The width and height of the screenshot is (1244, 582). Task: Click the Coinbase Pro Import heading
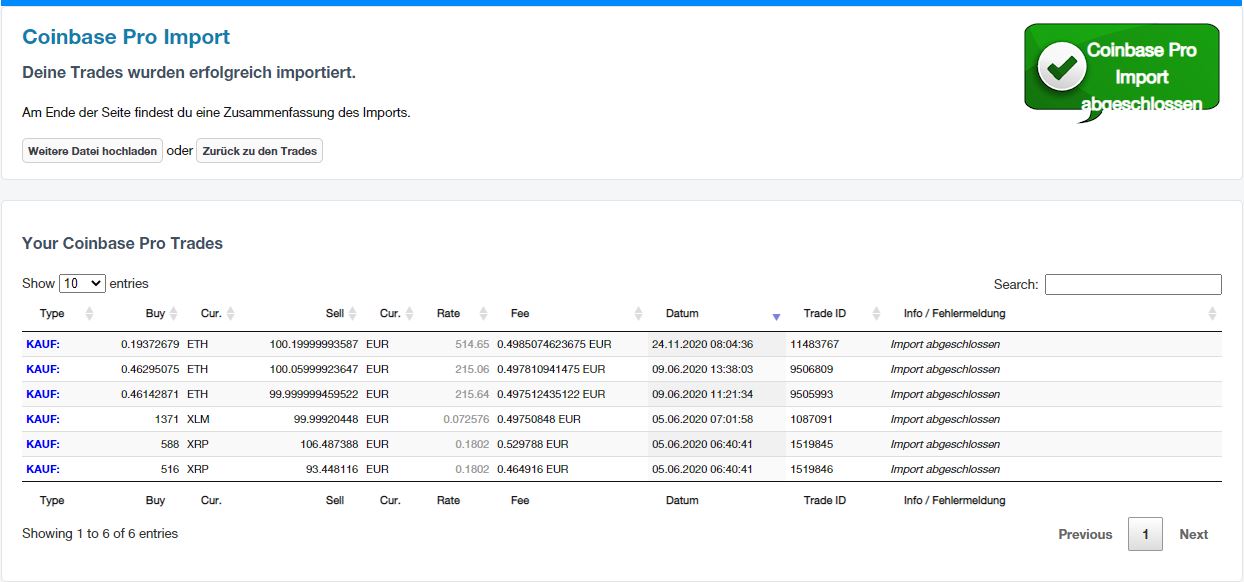pos(126,37)
